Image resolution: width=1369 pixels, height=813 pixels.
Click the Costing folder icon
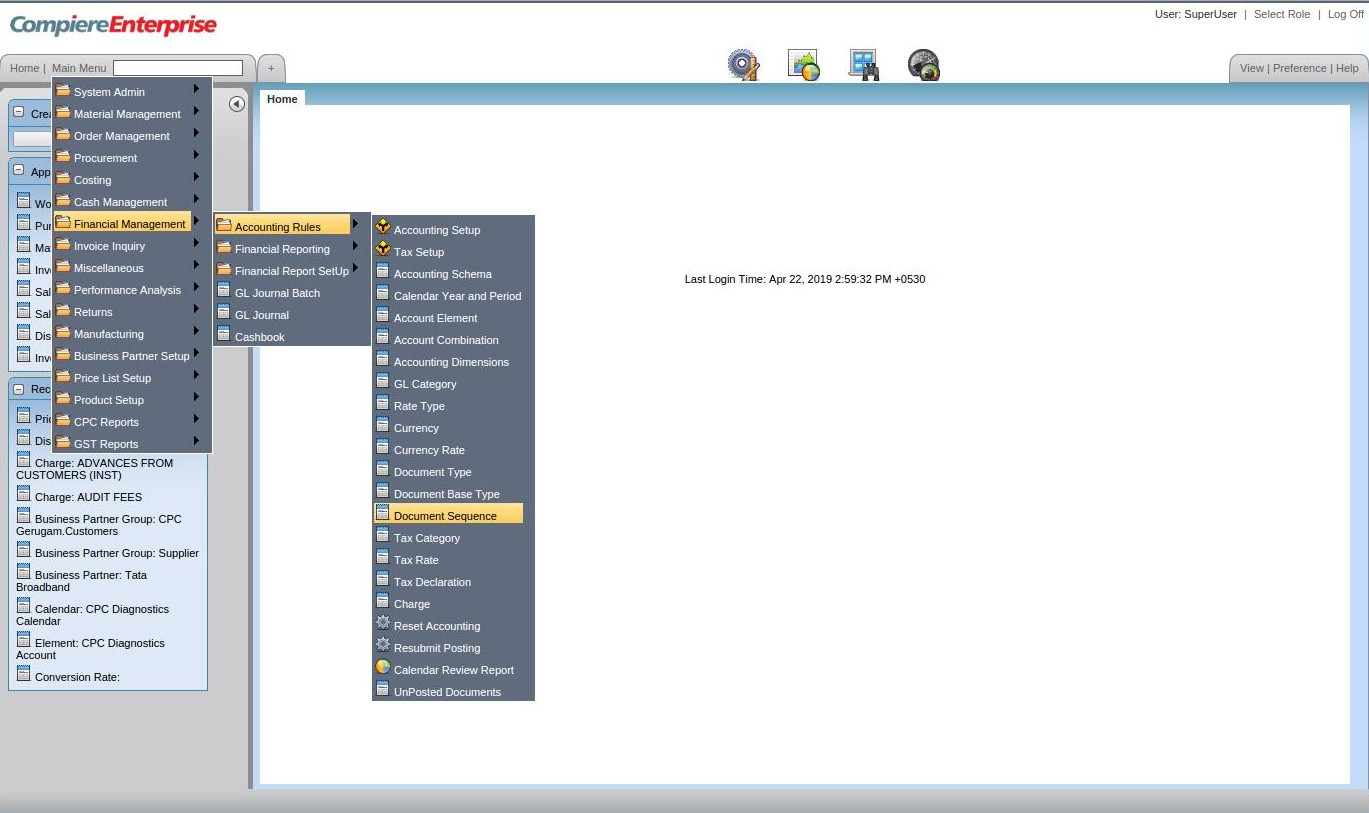pyautogui.click(x=63, y=178)
